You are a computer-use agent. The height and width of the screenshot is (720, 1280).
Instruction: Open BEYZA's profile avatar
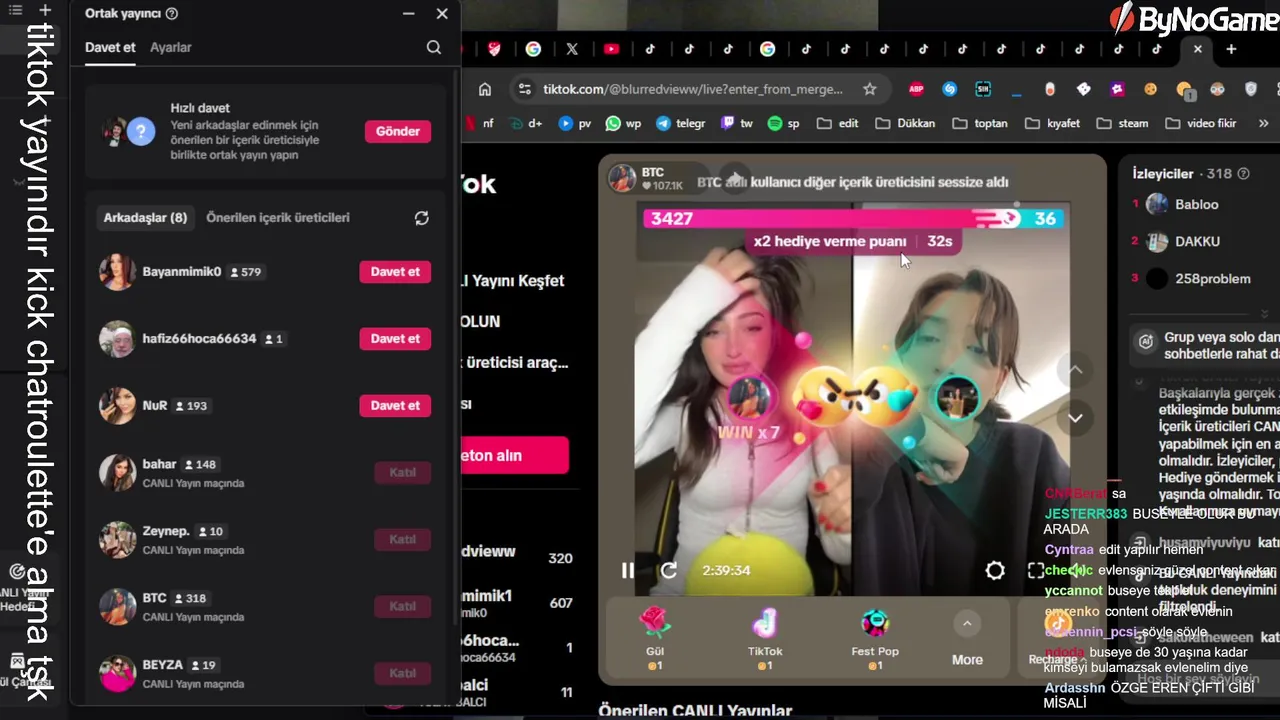(x=118, y=674)
